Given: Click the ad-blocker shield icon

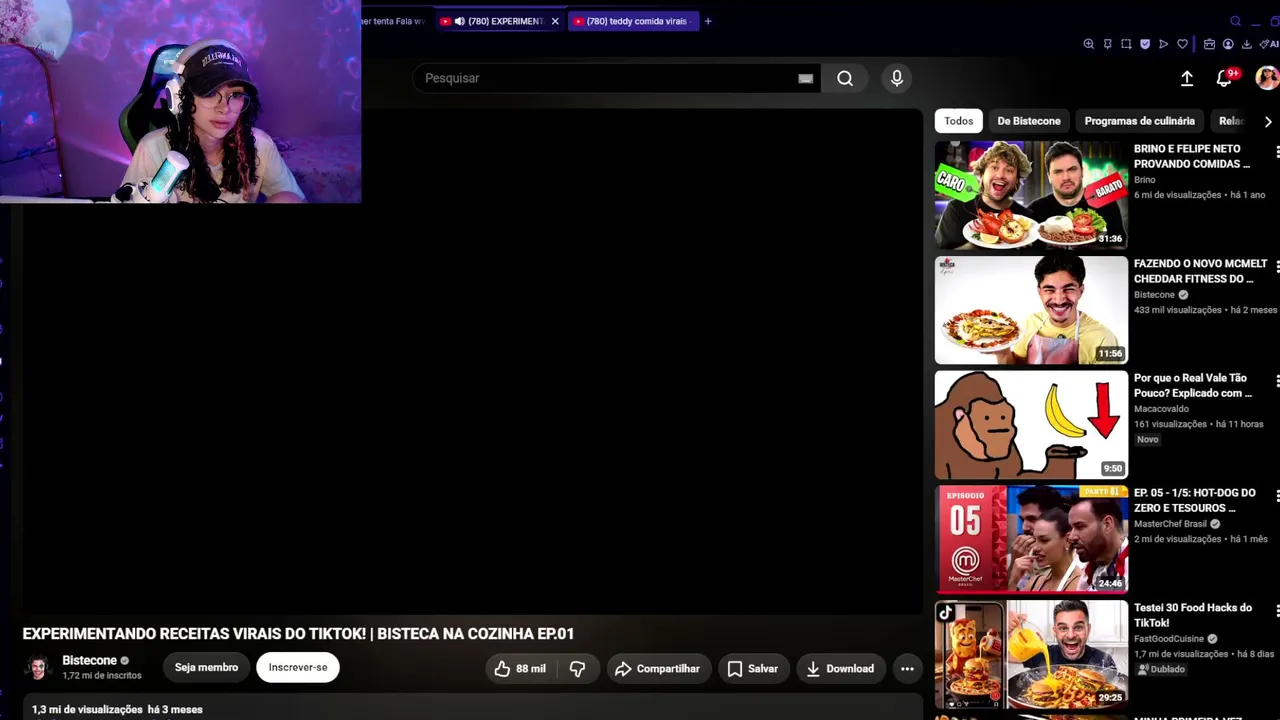Looking at the screenshot, I should (x=1145, y=44).
